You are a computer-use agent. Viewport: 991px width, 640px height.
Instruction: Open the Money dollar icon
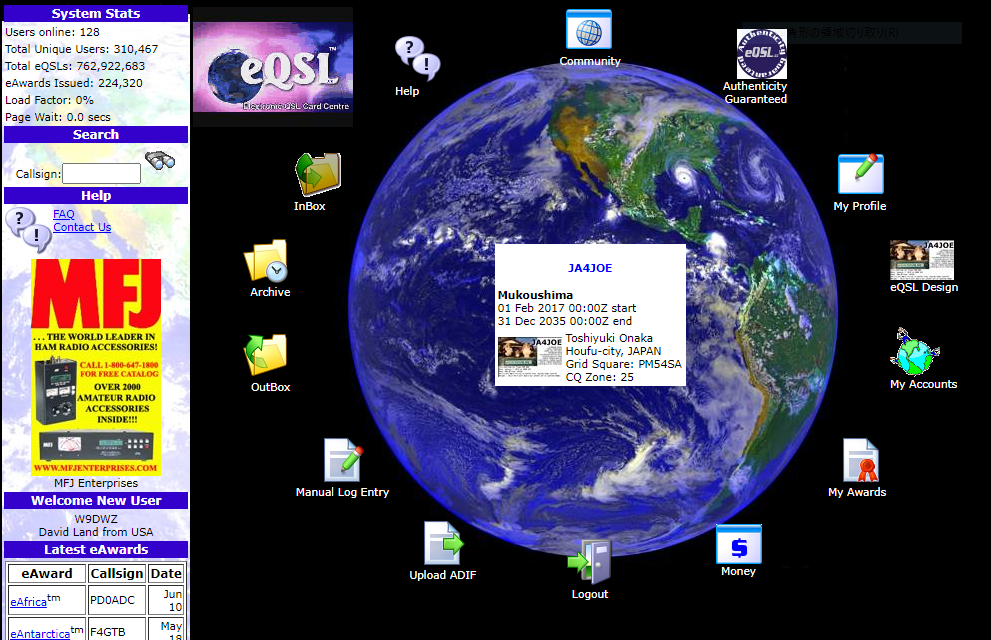point(738,543)
